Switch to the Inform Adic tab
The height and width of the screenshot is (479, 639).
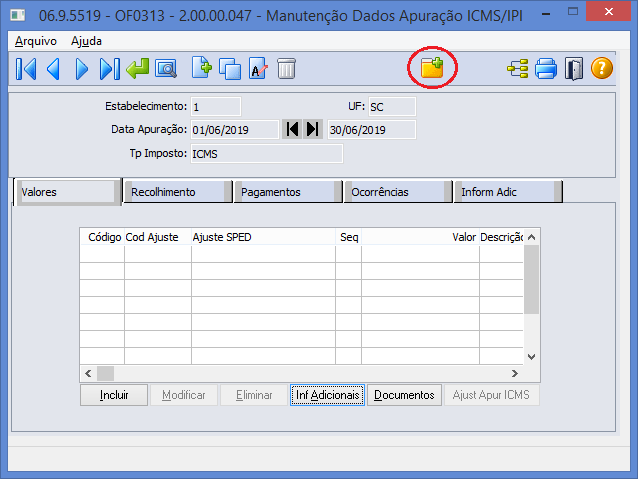click(508, 192)
